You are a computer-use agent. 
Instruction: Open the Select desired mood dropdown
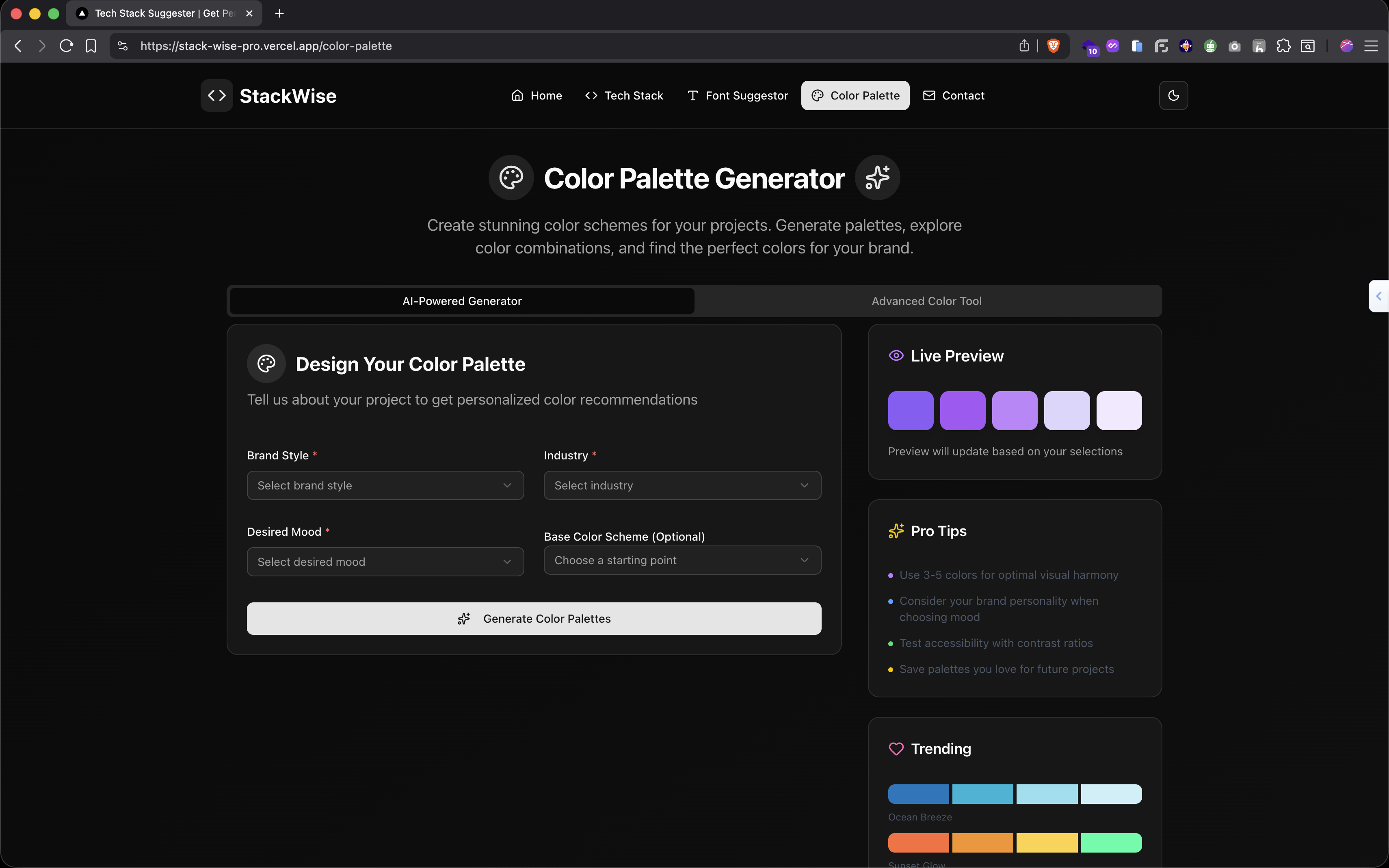click(x=385, y=561)
